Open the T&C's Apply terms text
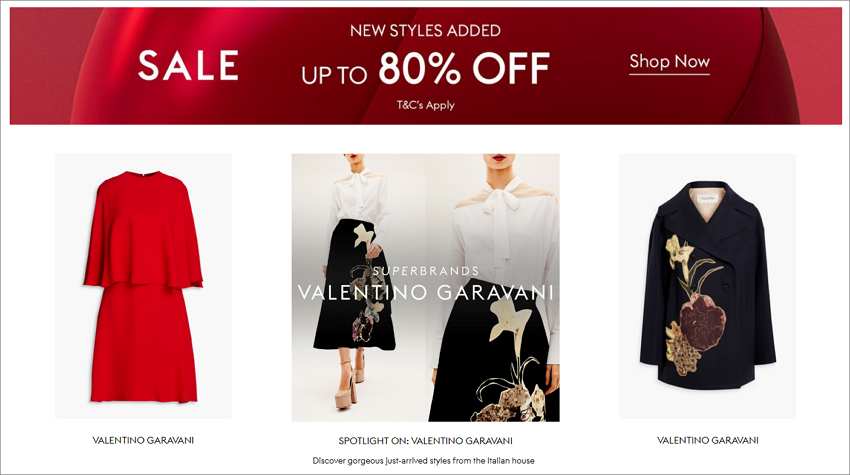The width and height of the screenshot is (850, 475). click(426, 105)
